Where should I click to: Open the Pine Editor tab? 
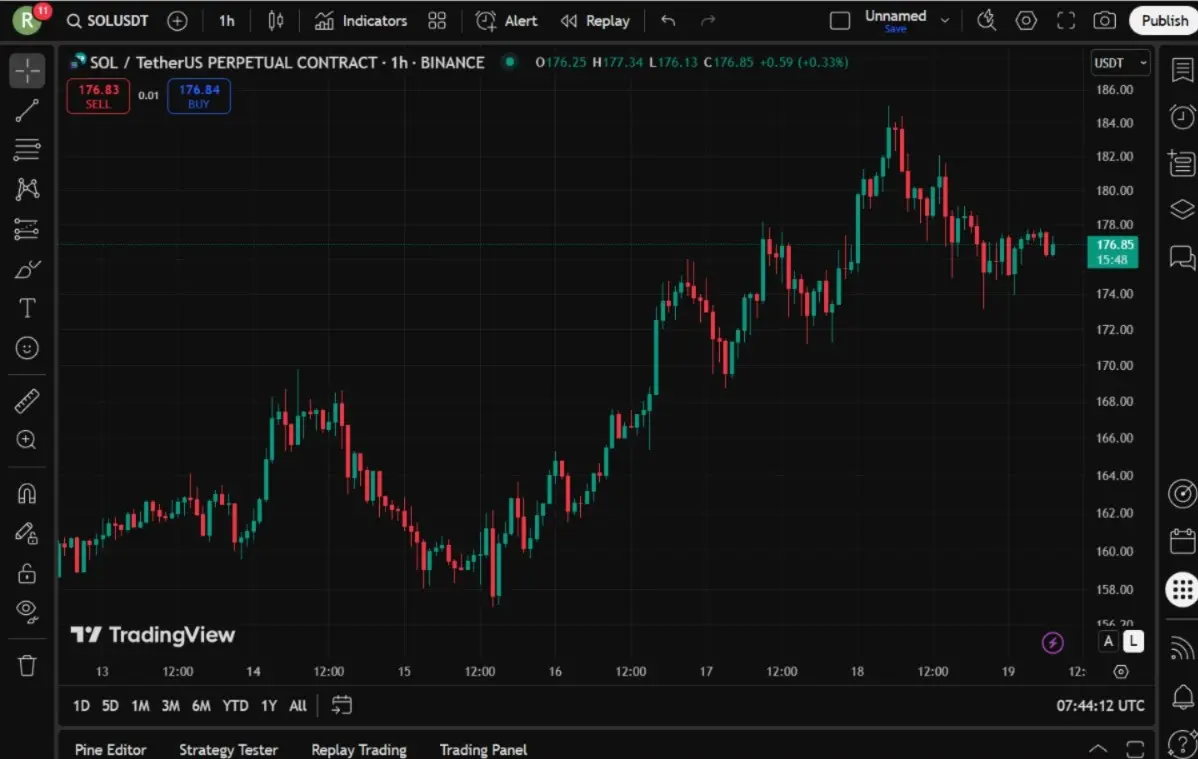tap(110, 749)
